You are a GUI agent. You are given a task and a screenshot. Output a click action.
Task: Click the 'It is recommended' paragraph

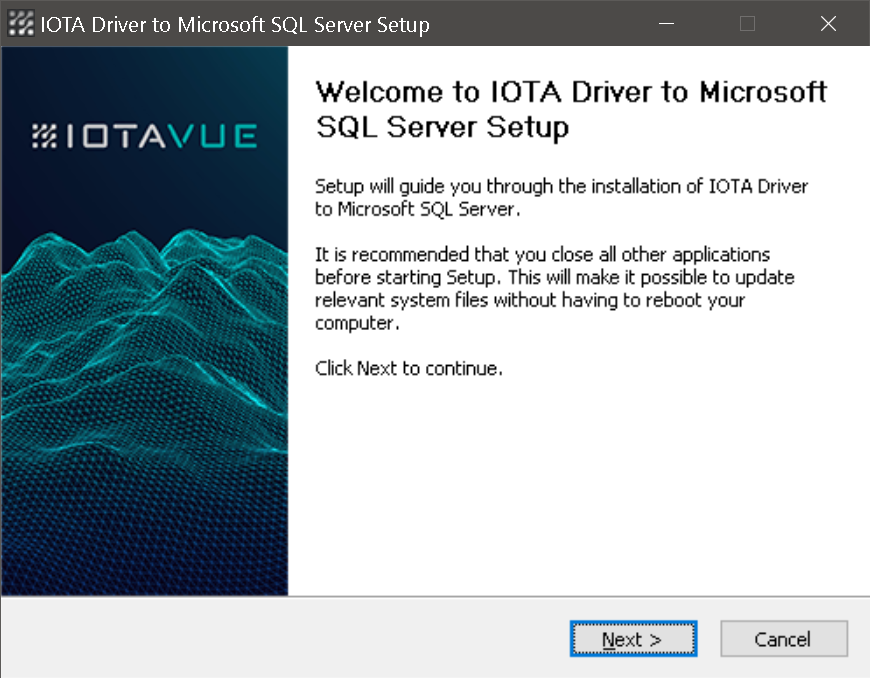point(554,289)
